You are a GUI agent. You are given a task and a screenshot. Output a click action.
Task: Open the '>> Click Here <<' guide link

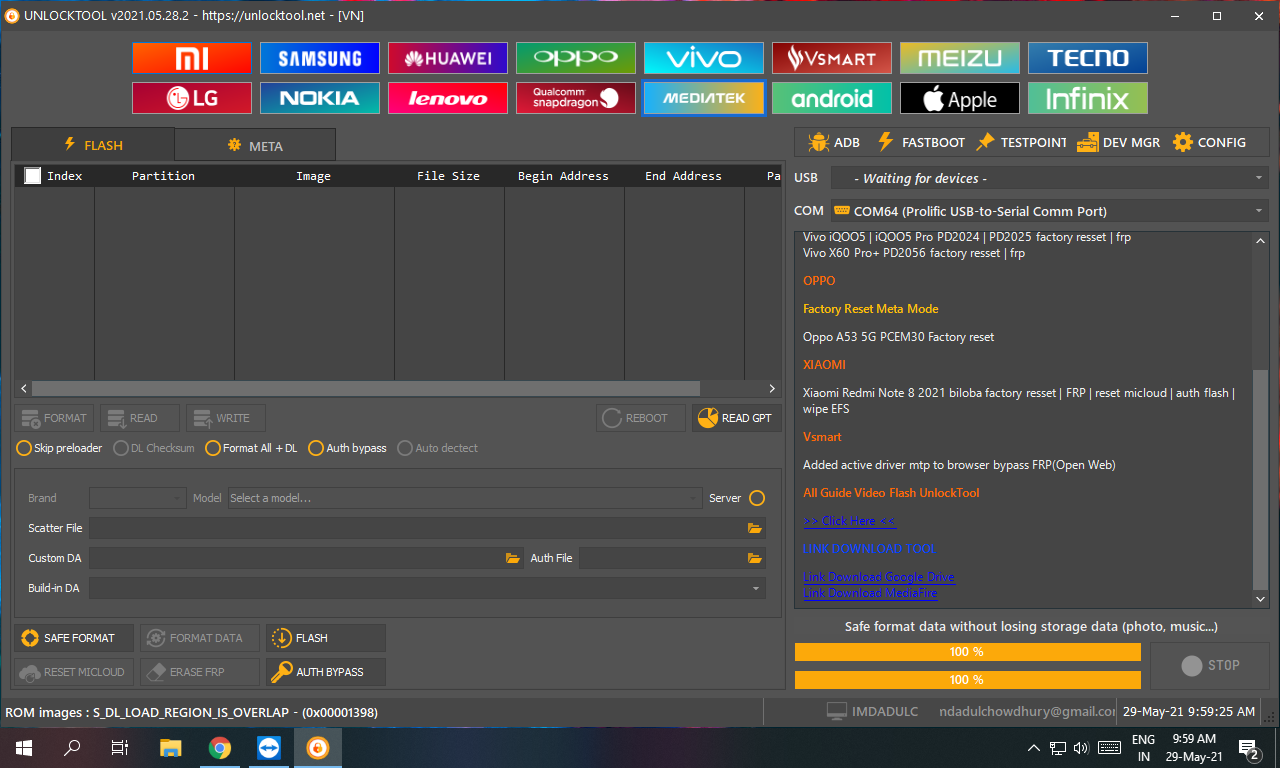tap(849, 521)
